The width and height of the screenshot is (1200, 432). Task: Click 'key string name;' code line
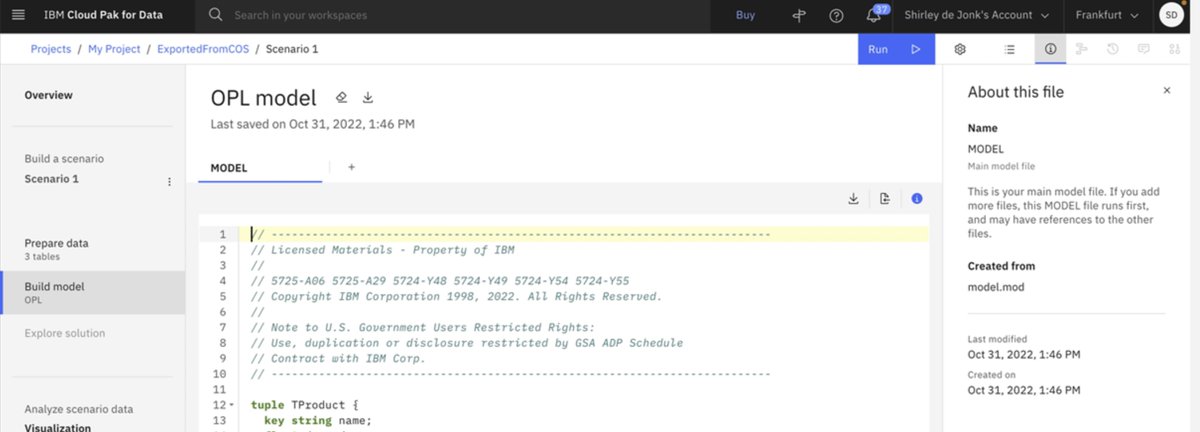(x=317, y=421)
